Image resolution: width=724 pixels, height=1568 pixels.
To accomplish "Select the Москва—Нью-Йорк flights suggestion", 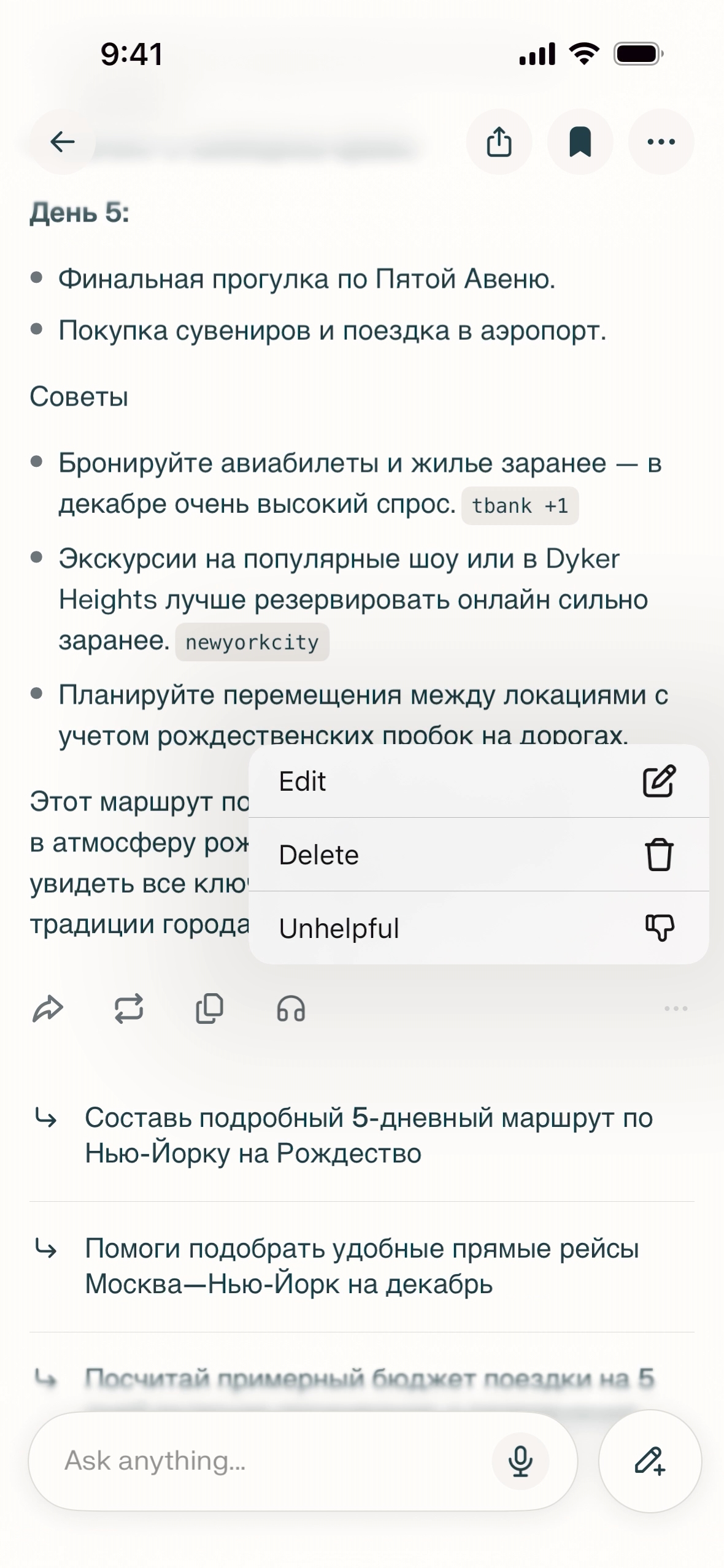I will click(362, 1266).
